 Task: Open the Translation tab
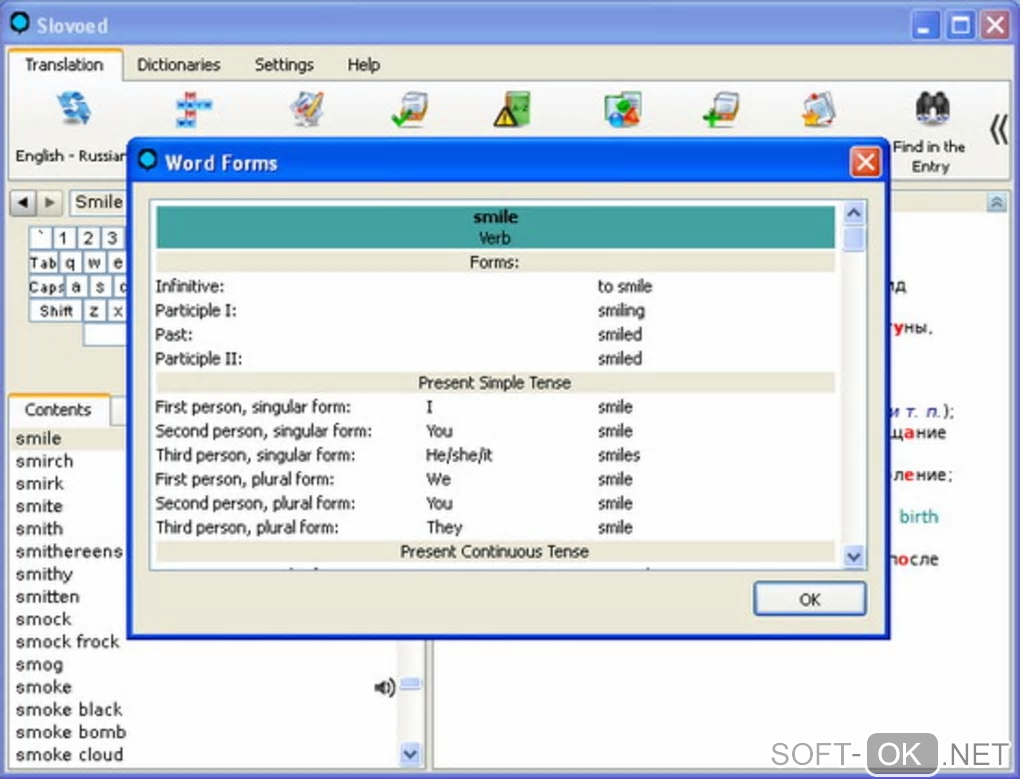[x=64, y=64]
